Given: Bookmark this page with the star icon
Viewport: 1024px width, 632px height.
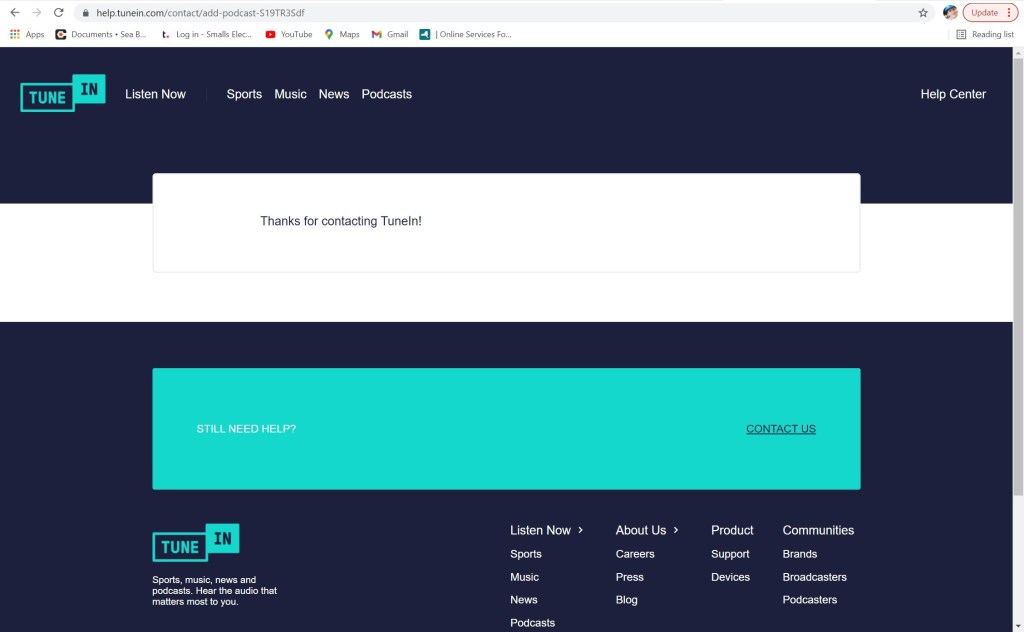Looking at the screenshot, I should pos(923,13).
